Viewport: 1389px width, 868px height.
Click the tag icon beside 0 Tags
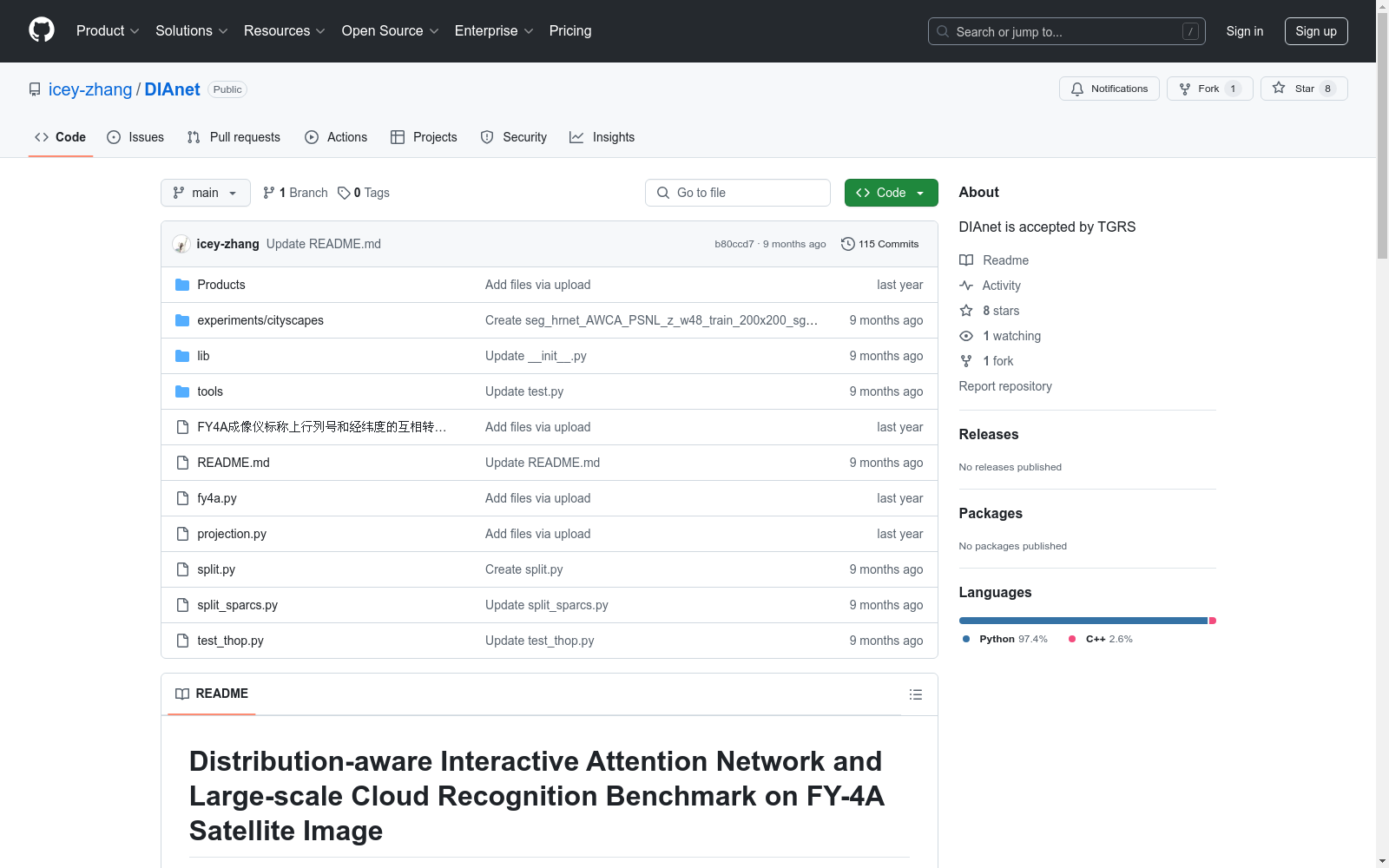point(344,193)
